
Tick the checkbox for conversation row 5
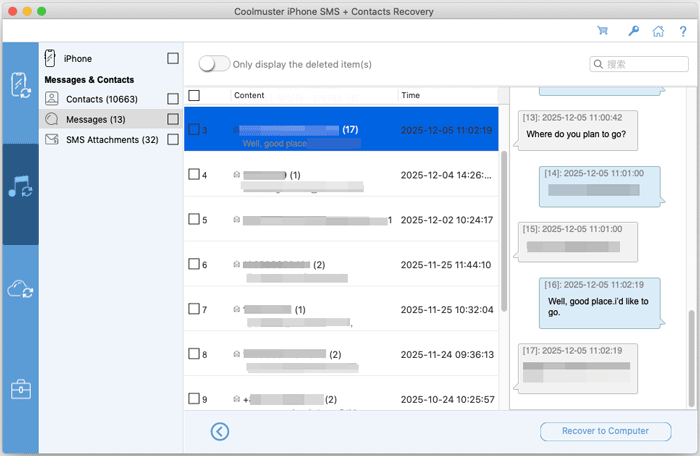coord(194,219)
